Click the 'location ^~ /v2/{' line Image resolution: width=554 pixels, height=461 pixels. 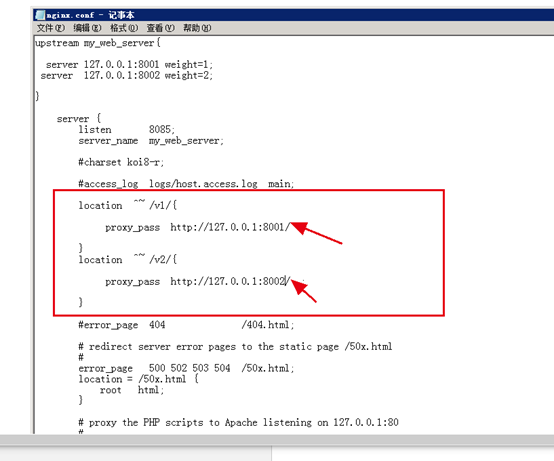pos(128,259)
